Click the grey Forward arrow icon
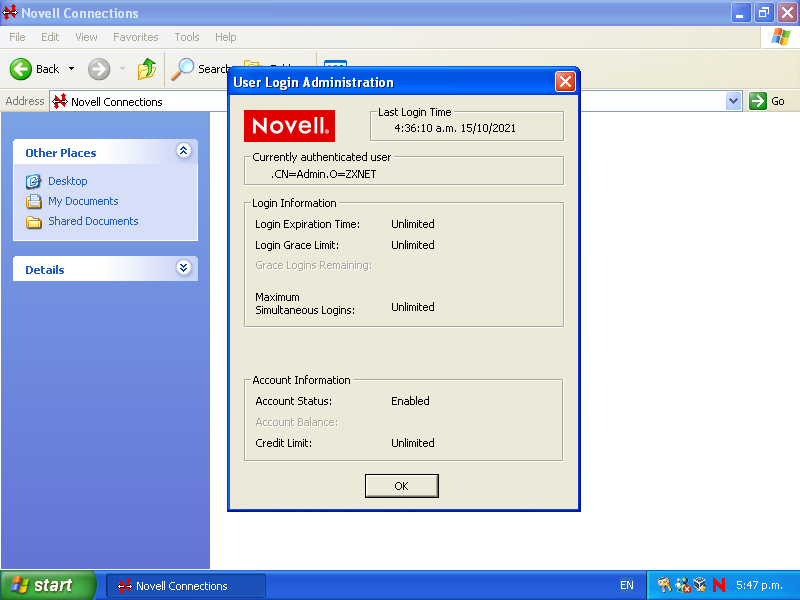The height and width of the screenshot is (600, 800). [x=99, y=69]
